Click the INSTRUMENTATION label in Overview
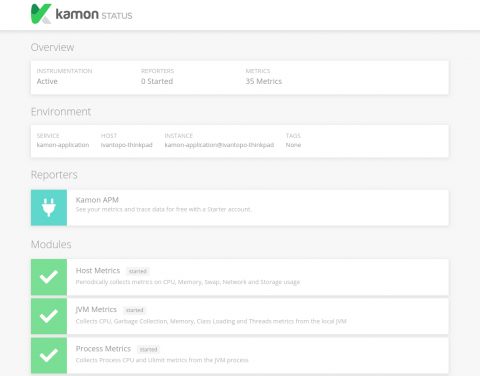The height and width of the screenshot is (376, 480). [x=64, y=71]
